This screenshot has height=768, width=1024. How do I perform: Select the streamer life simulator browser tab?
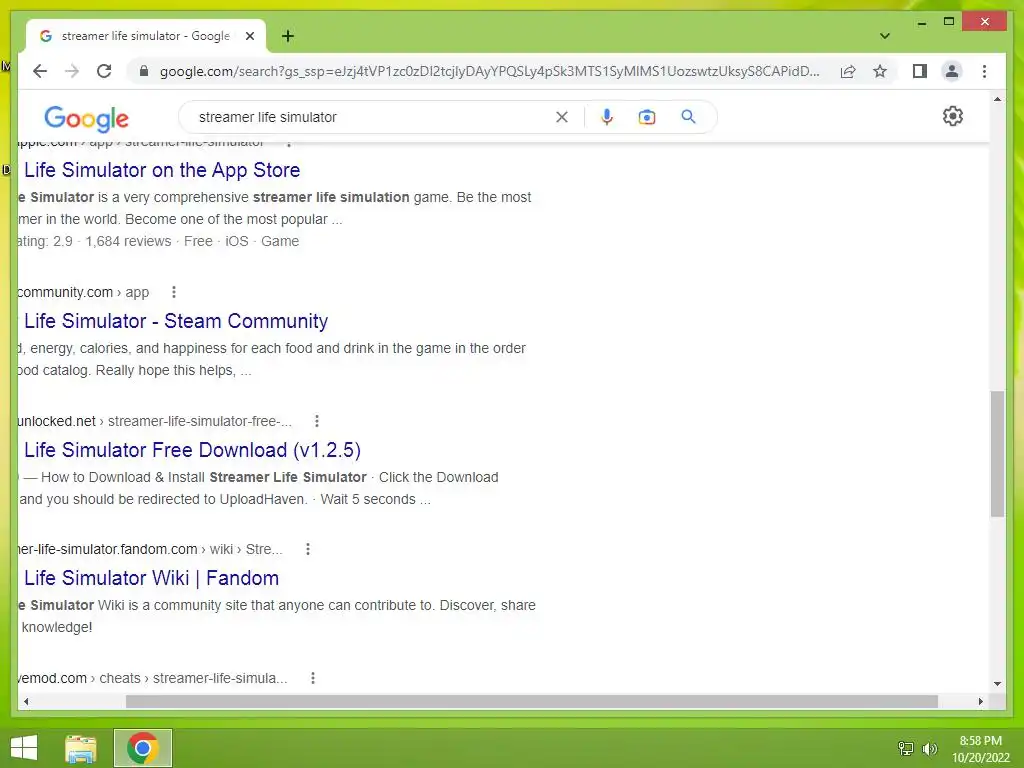(145, 36)
